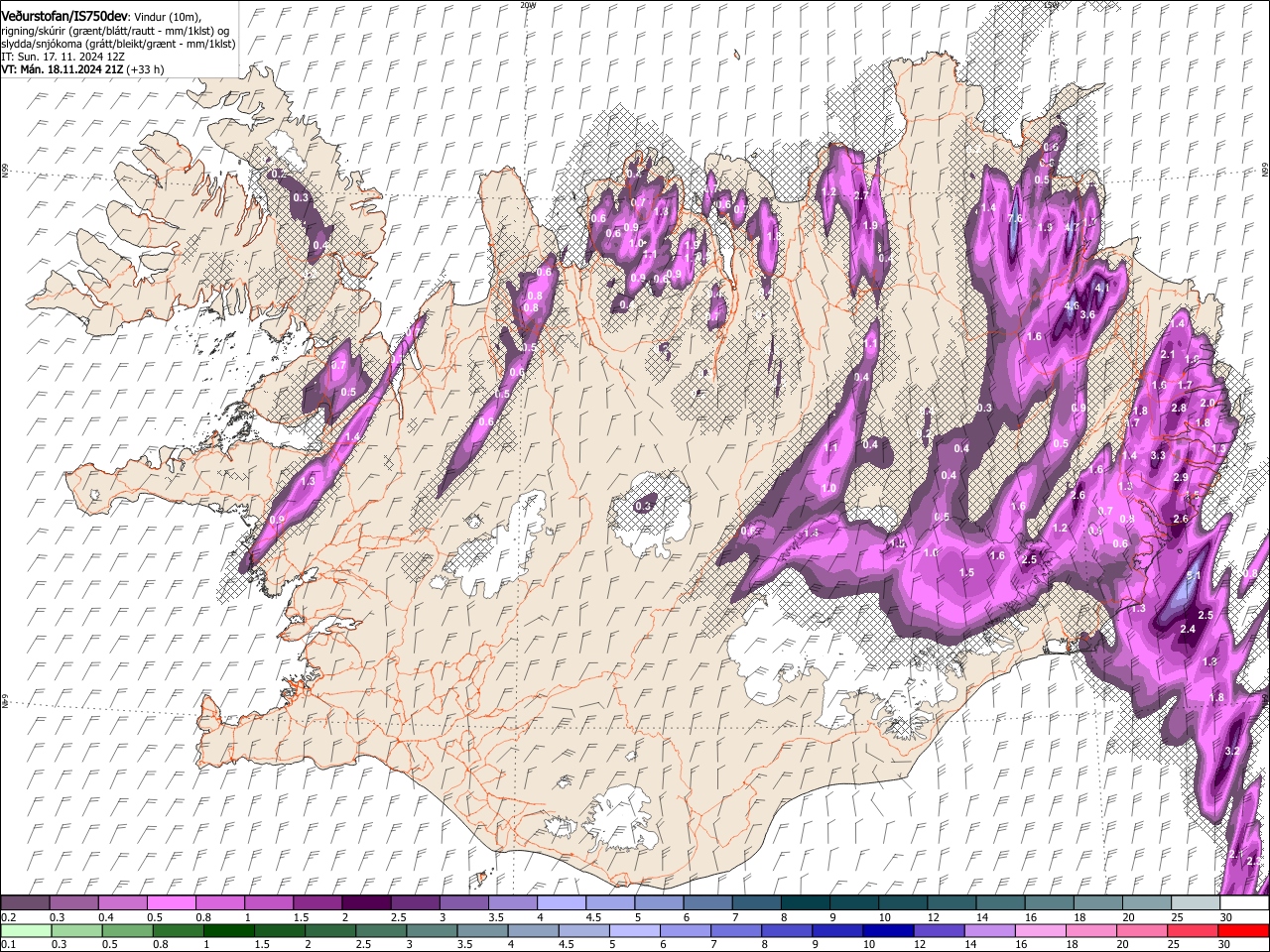The height and width of the screenshot is (952, 1270).
Task: Click the medium green 0.5 swatch in lower legend row
Action: (x=127, y=930)
